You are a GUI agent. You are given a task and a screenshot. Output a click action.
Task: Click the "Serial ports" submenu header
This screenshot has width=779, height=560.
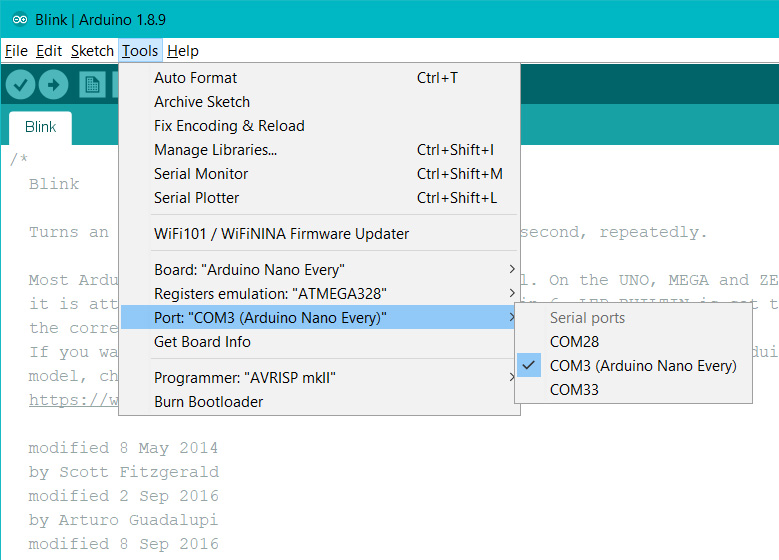pyautogui.click(x=587, y=318)
